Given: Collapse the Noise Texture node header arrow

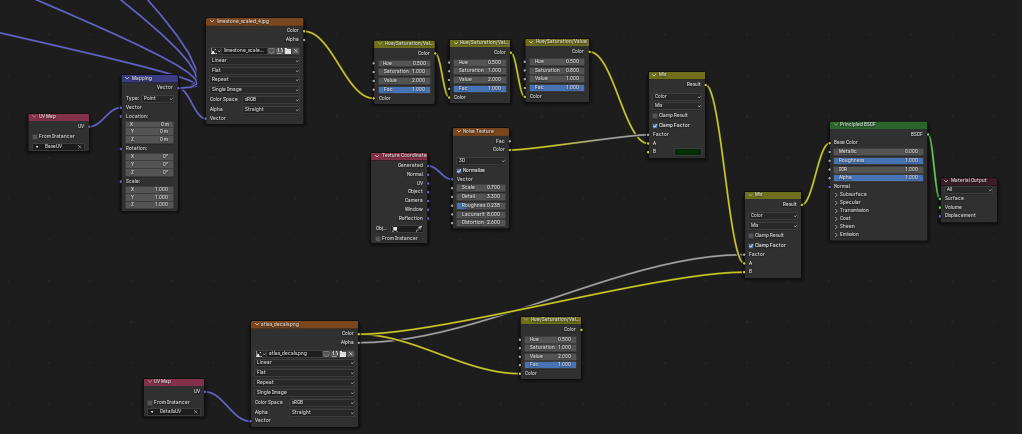Looking at the screenshot, I should (x=459, y=131).
